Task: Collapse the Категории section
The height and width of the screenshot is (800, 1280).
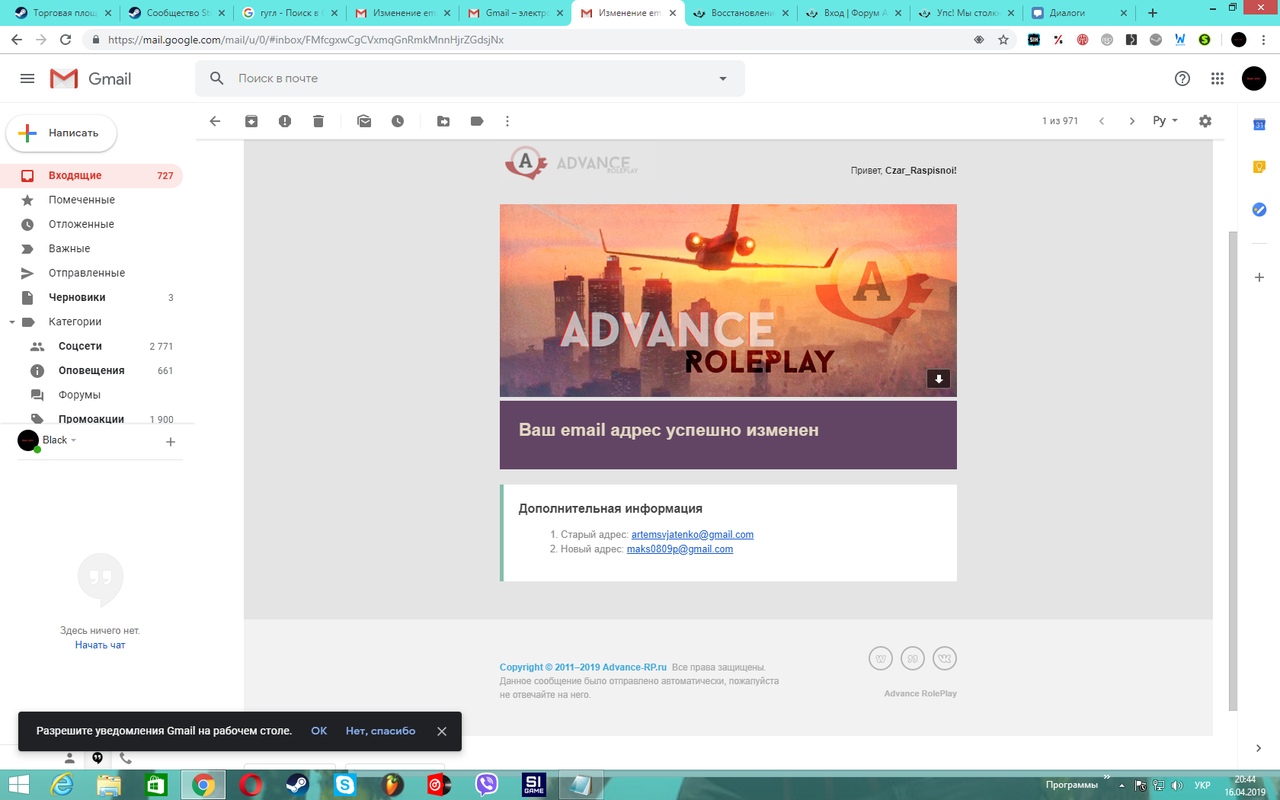Action: click(x=12, y=322)
